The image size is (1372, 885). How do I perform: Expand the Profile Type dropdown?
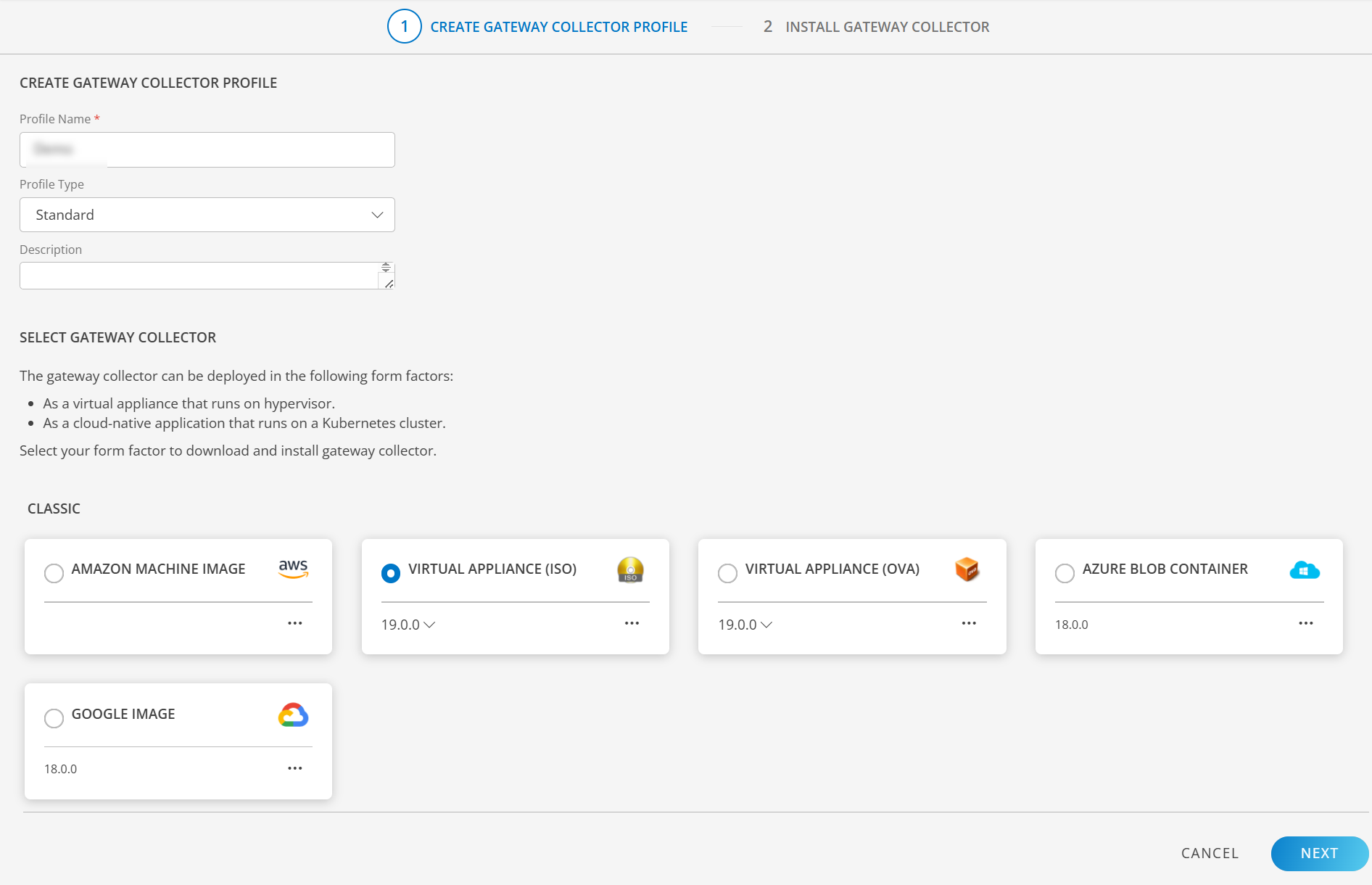point(207,215)
